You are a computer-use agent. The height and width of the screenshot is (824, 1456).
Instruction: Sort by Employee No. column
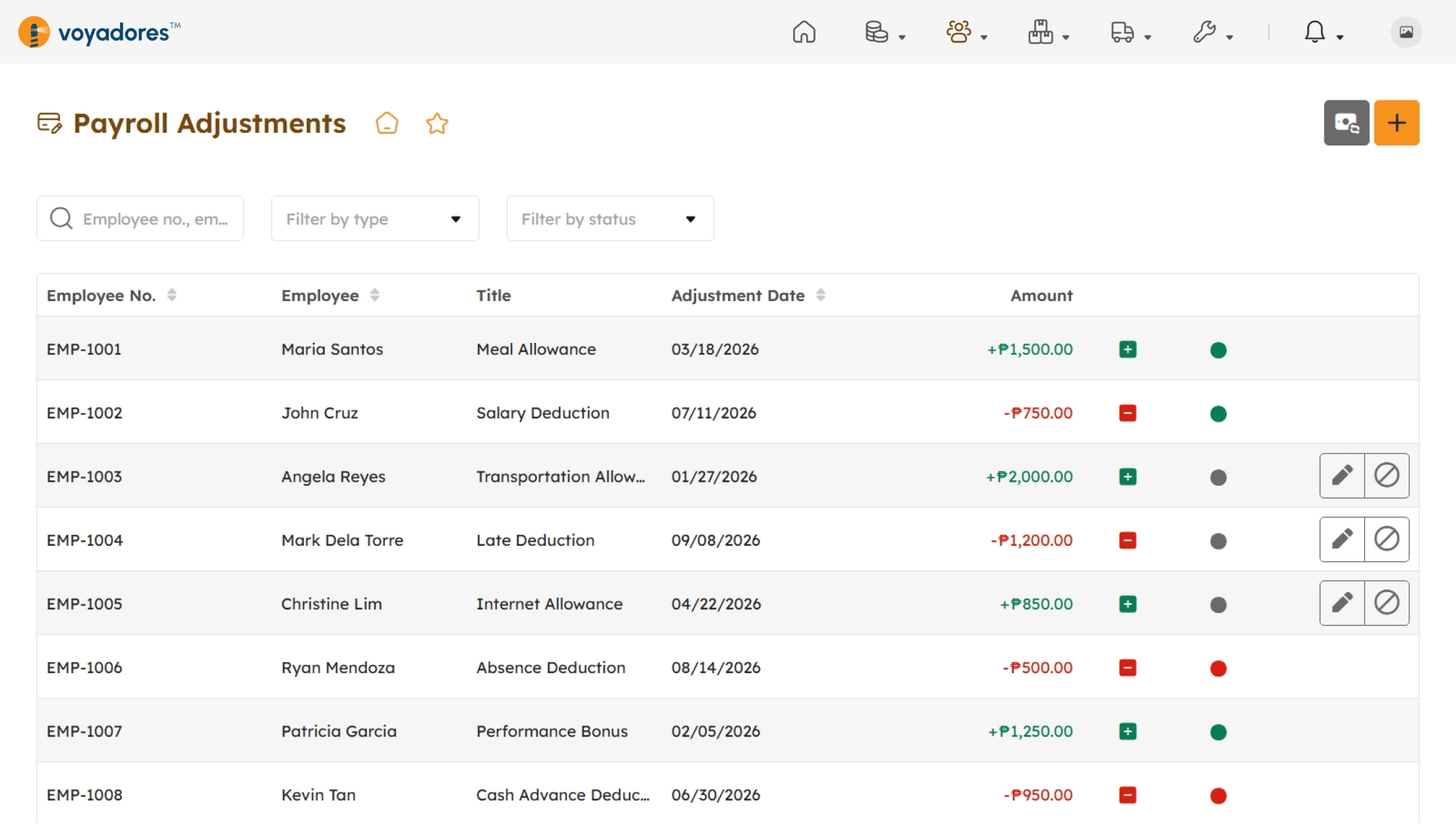coord(172,295)
